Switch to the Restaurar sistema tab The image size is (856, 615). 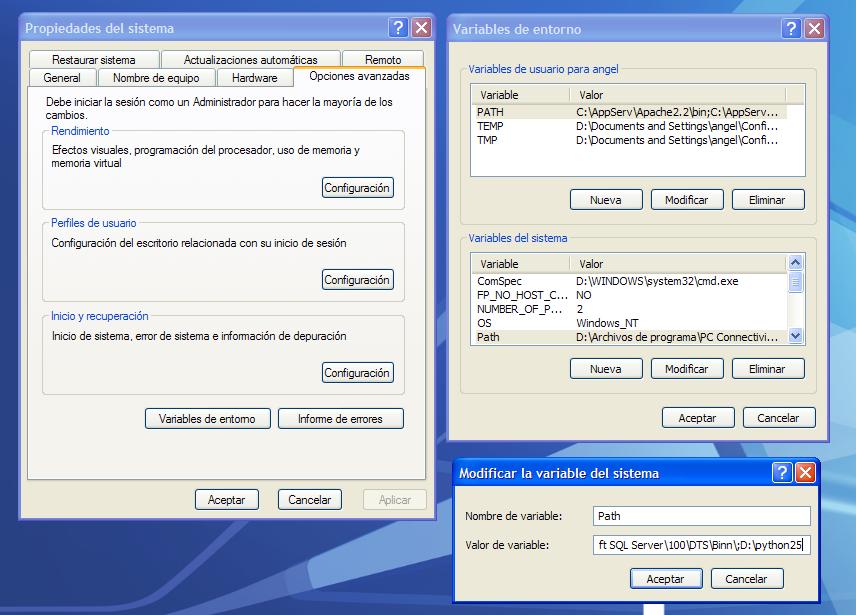94,59
